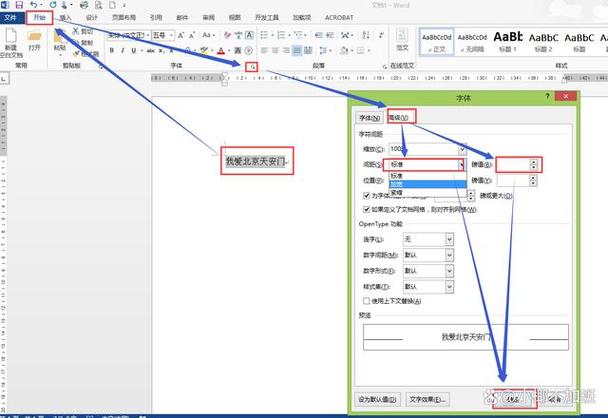Toggle Bold formatting
This screenshot has width=608, height=418.
pos(112,50)
